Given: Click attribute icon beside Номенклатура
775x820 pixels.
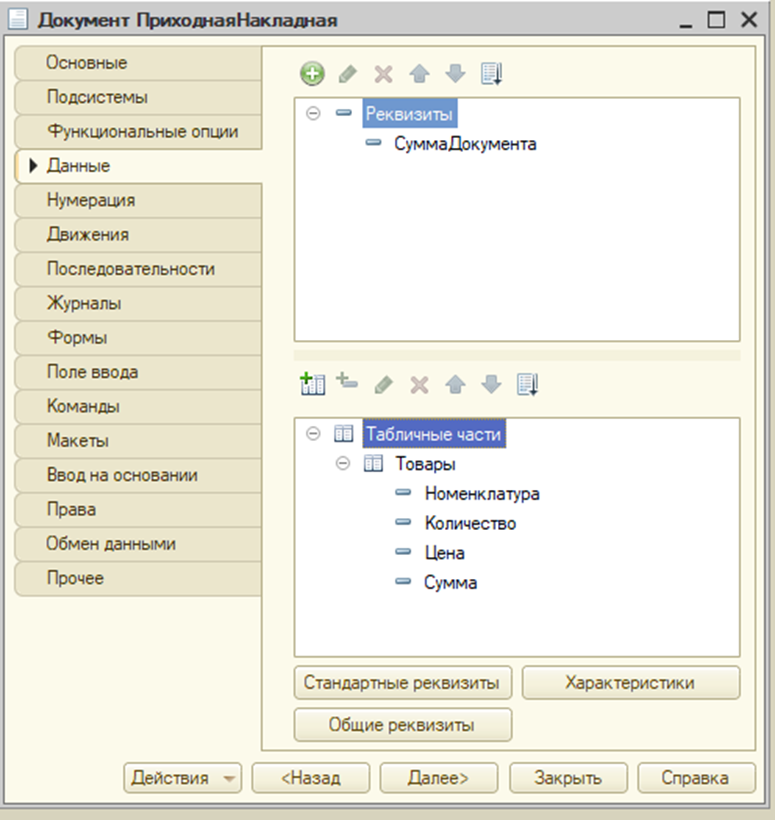Looking at the screenshot, I should (x=403, y=492).
